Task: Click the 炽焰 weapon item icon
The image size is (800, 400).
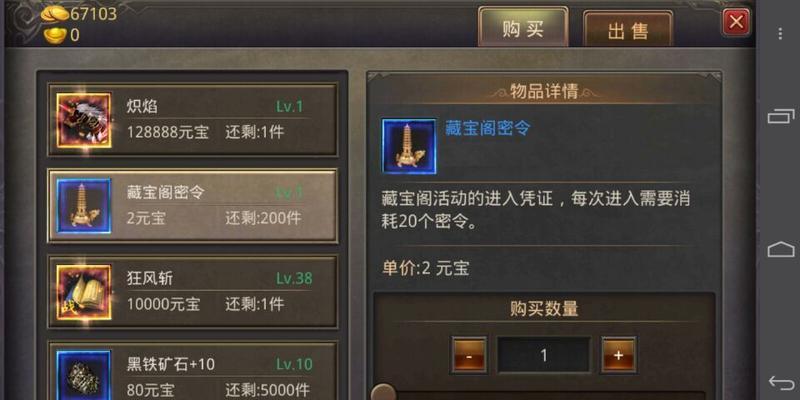Action: tap(84, 120)
